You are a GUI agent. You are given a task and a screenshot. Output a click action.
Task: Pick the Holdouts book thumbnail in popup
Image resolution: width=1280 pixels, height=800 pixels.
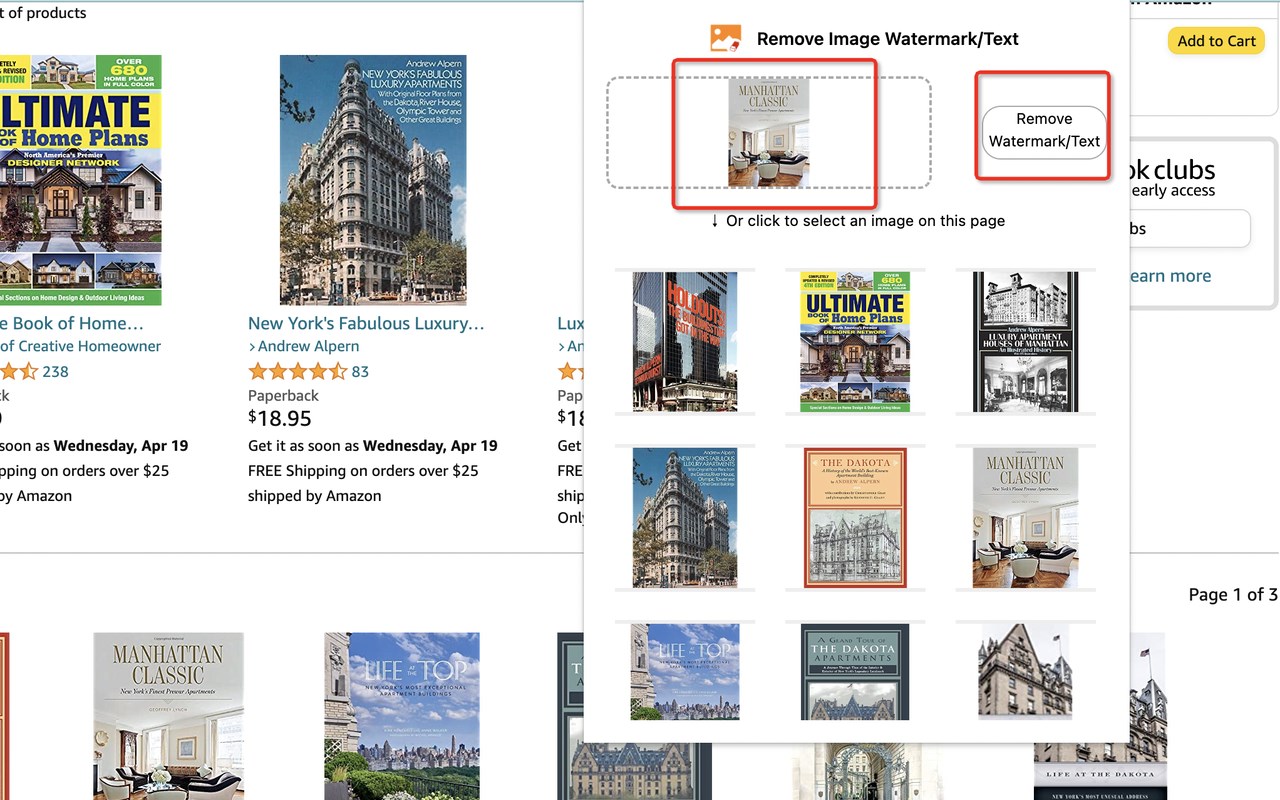point(685,342)
